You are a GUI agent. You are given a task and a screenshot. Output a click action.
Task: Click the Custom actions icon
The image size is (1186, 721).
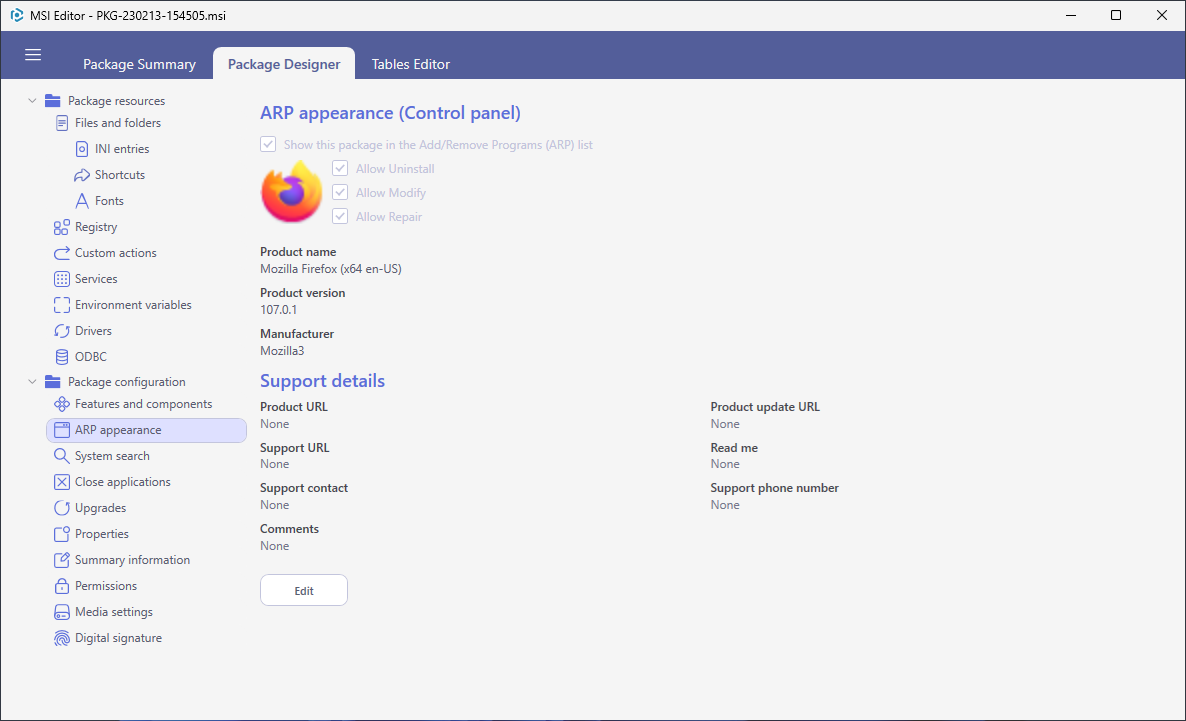tap(61, 253)
